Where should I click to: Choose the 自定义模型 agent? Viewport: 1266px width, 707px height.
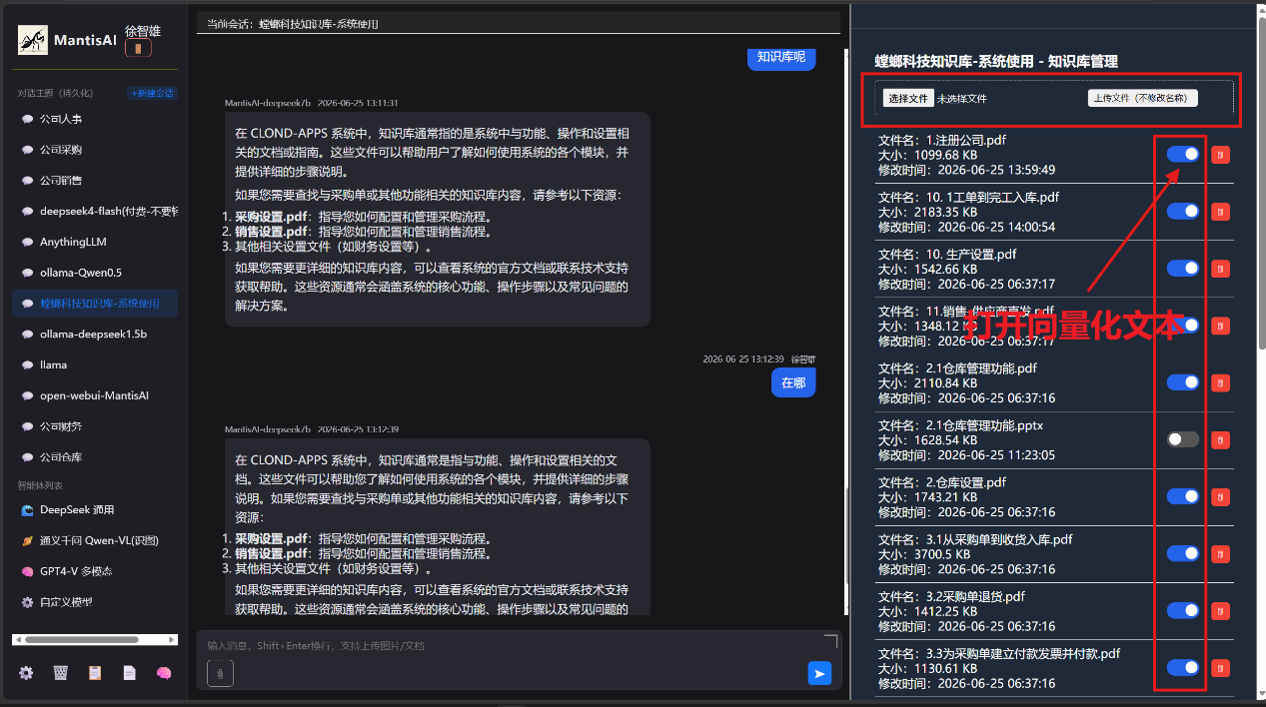point(95,602)
